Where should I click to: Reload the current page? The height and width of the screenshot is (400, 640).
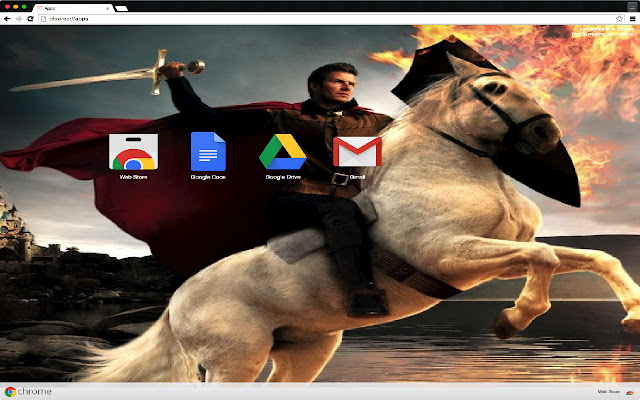(x=30, y=19)
